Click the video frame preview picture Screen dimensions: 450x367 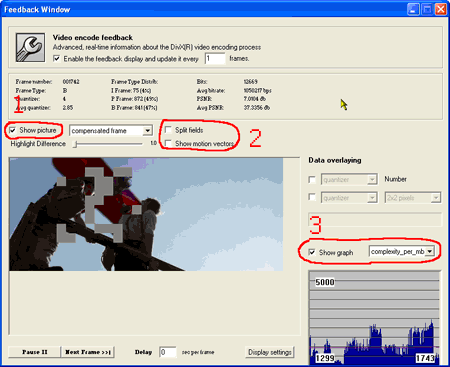click(146, 214)
